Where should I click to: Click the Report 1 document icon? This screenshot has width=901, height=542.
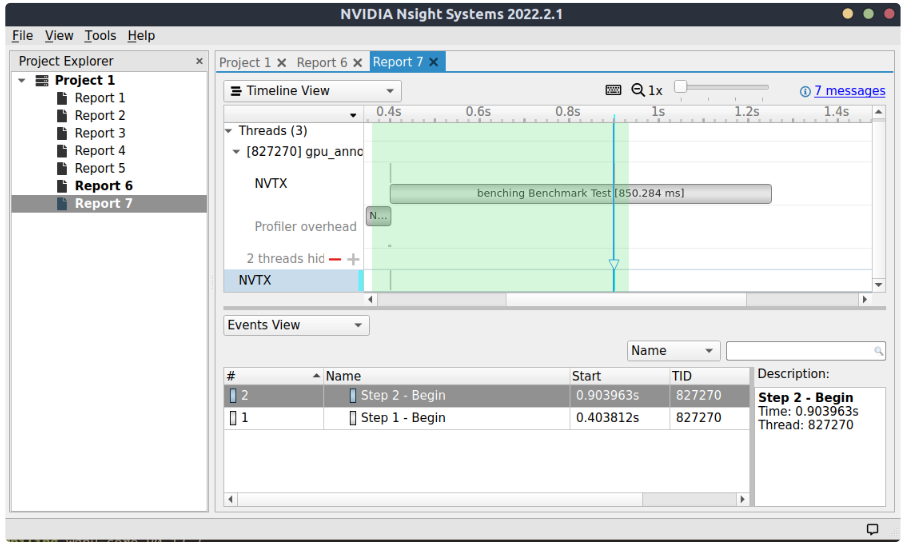(62, 98)
